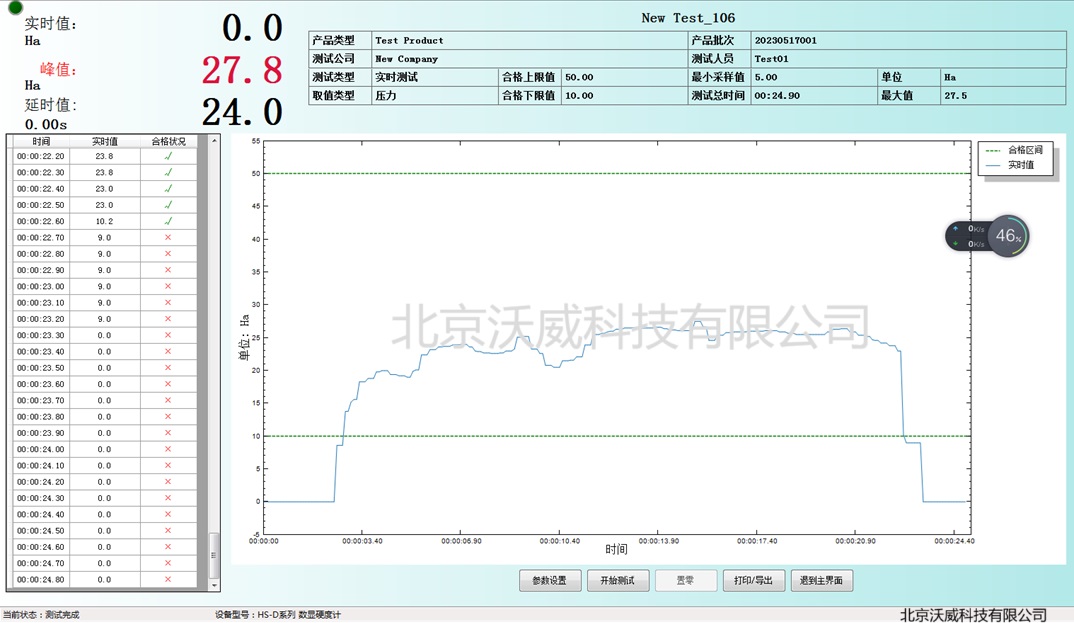The width and height of the screenshot is (1074, 623).
Task: Click the 46% memory usage floating widget
Action: pos(1008,236)
